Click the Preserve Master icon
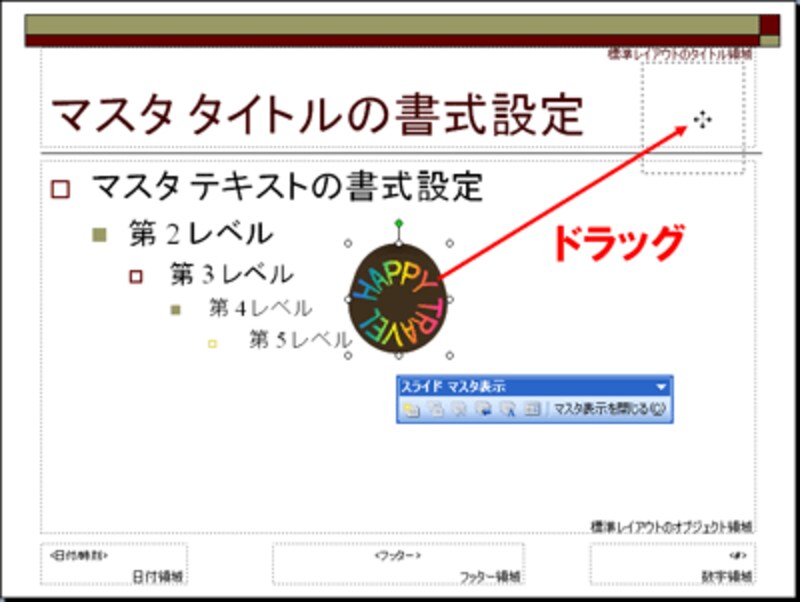 [483, 409]
